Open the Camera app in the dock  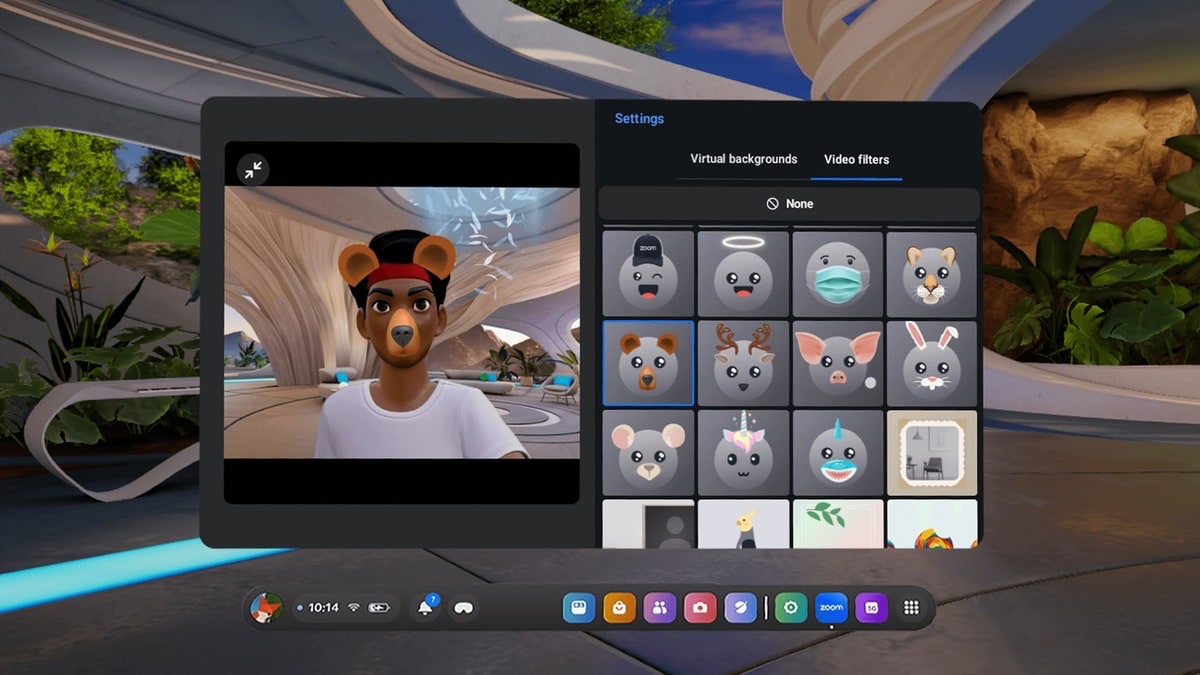(700, 607)
